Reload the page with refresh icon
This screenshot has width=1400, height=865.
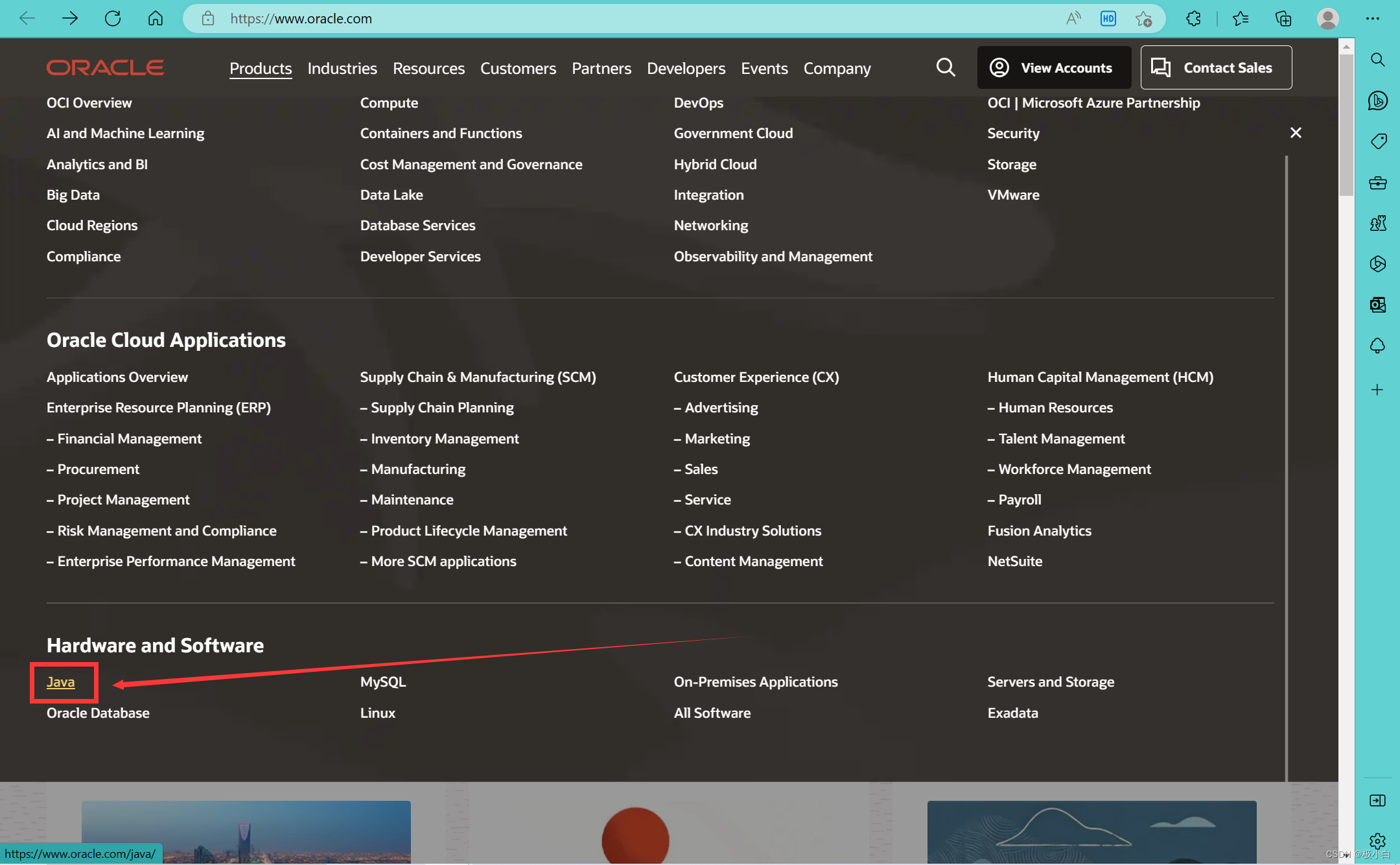pyautogui.click(x=113, y=18)
